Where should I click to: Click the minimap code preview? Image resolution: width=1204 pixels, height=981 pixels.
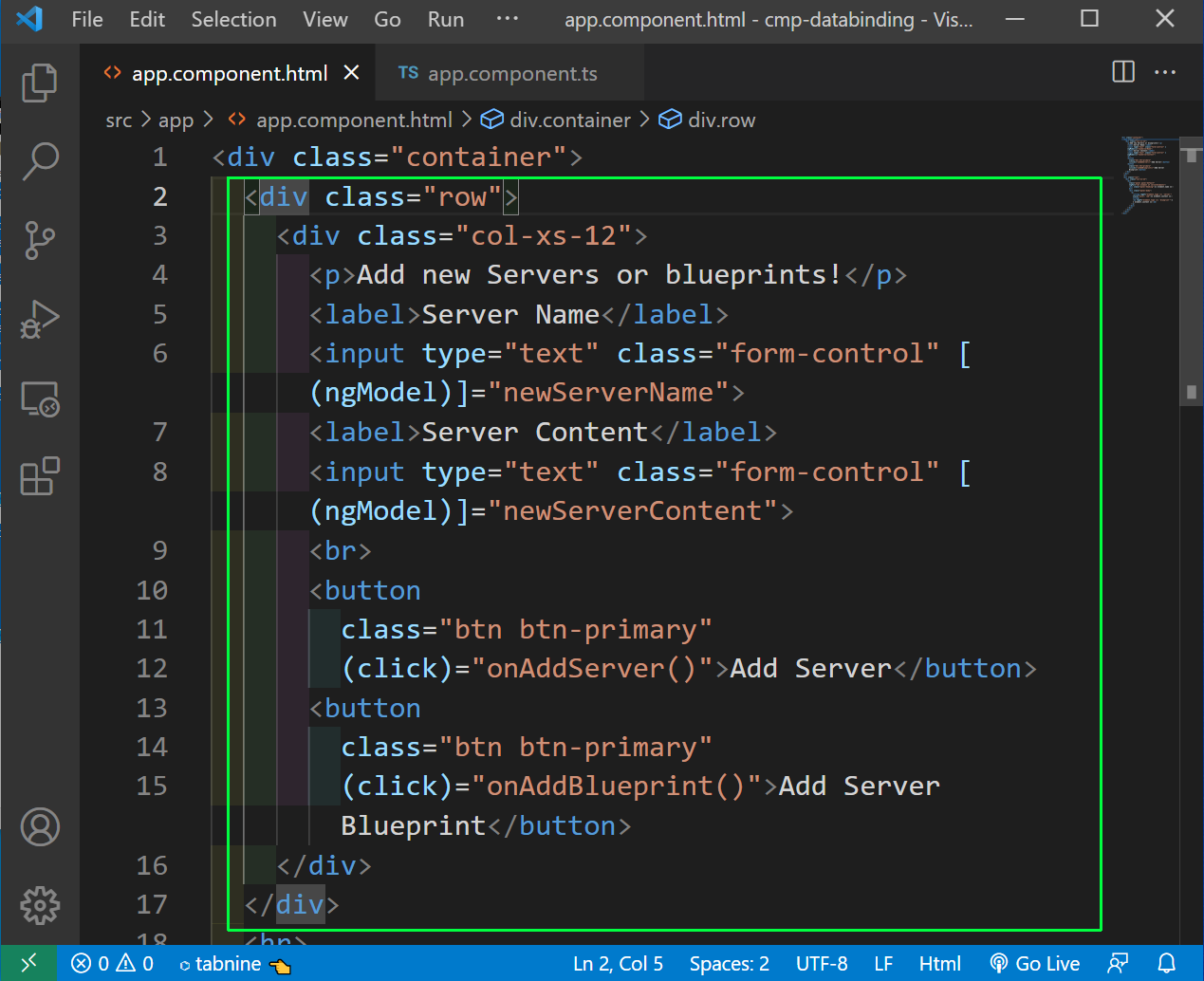tap(1148, 176)
